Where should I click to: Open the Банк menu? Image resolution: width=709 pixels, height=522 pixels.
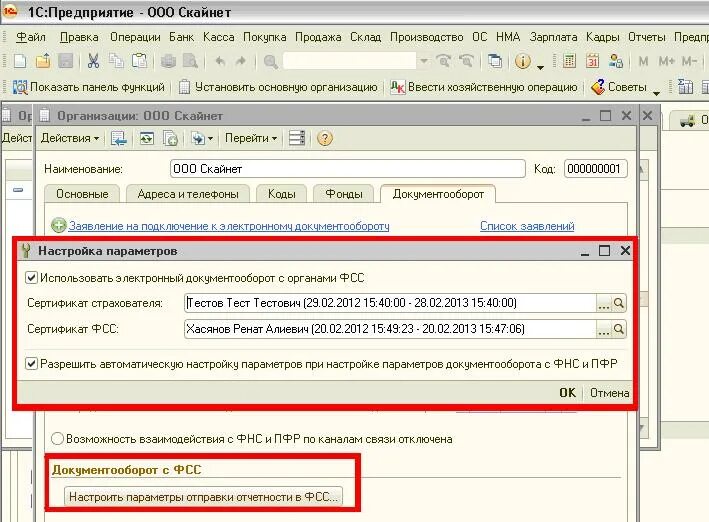[x=181, y=37]
